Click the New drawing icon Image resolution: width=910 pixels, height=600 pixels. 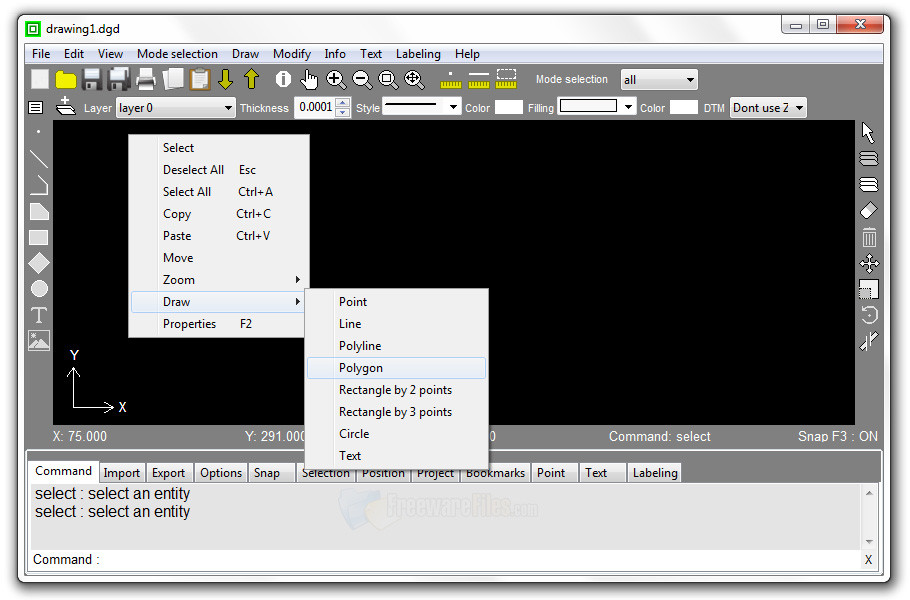(39, 79)
